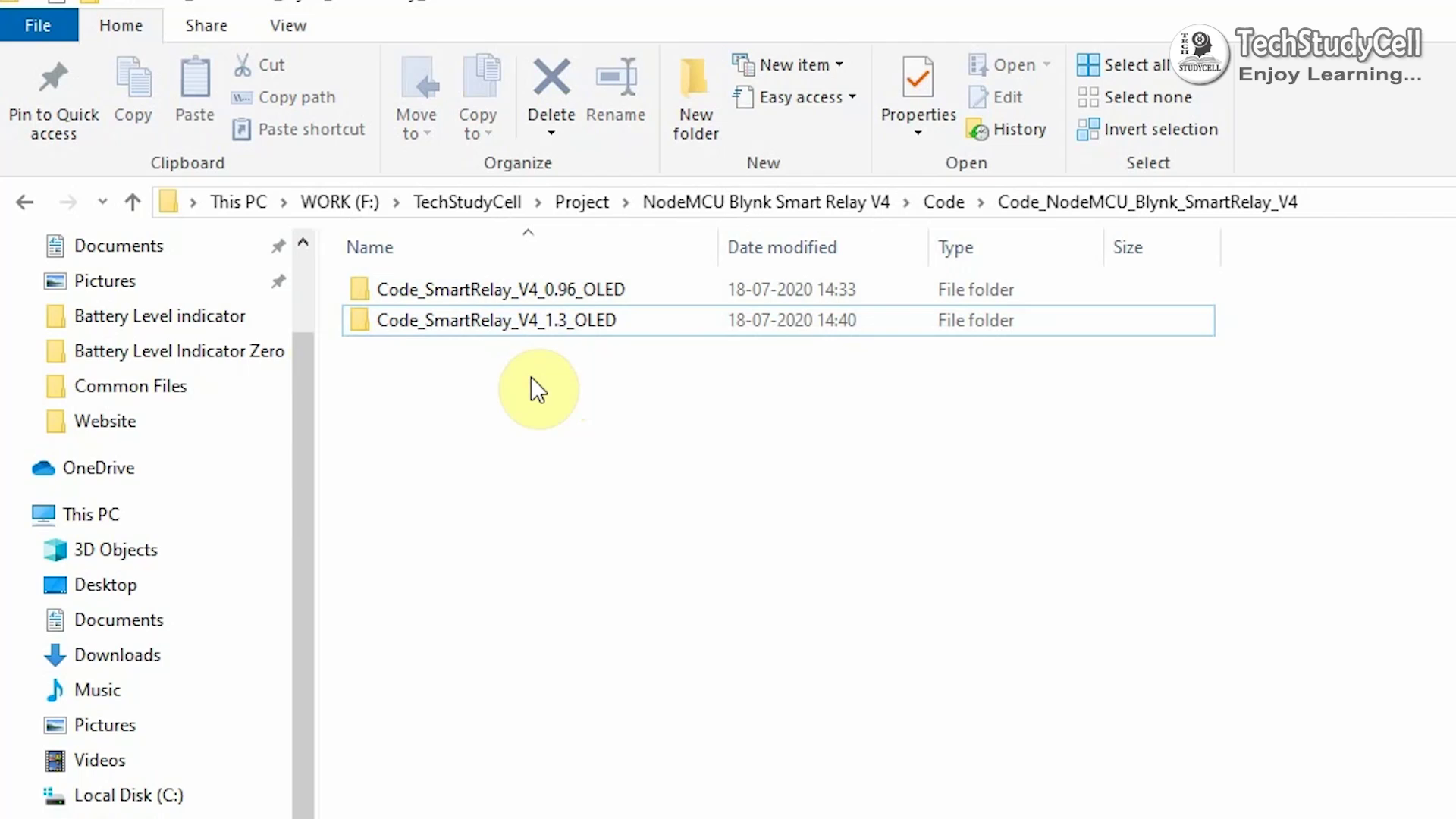Click the Pin to Quick access icon
The height and width of the screenshot is (819, 1456).
(53, 78)
